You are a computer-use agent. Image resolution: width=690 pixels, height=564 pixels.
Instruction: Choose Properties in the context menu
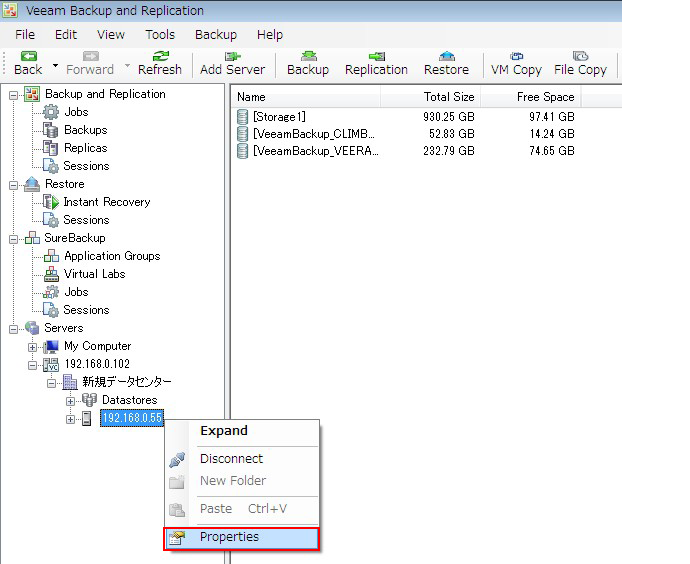point(242,538)
